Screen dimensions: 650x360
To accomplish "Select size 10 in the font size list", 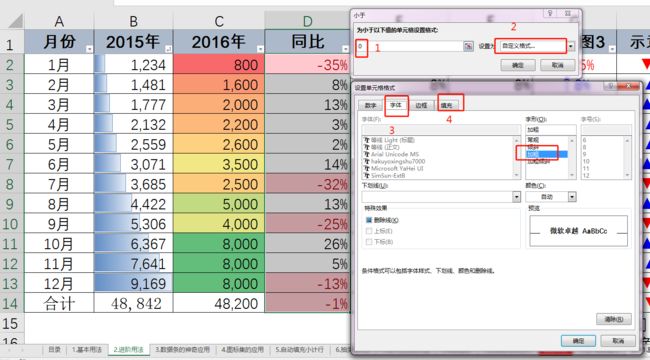I will pos(586,161).
